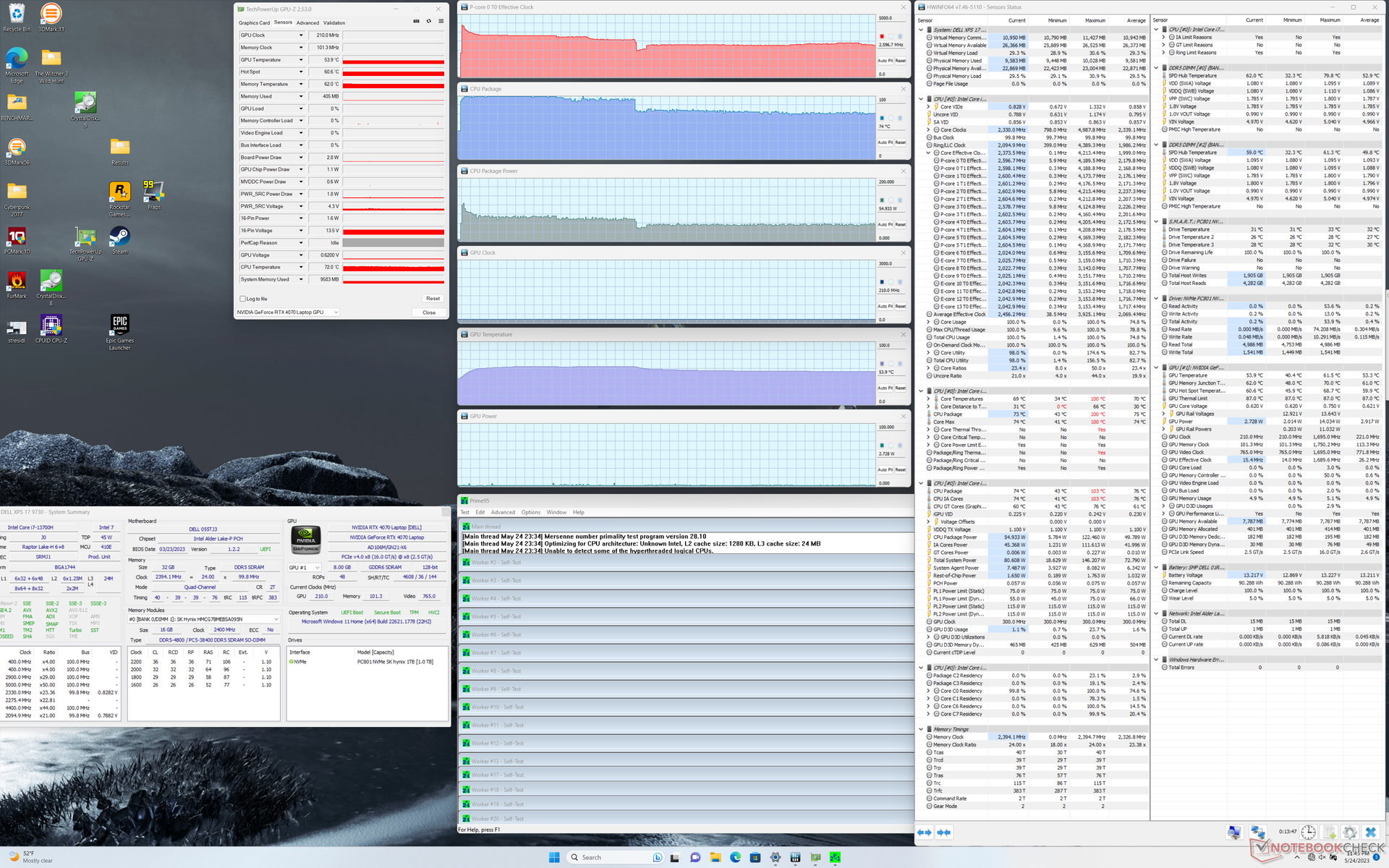Open memory module selector dropdown
This screenshot has height=868, width=1389.
pos(276,619)
